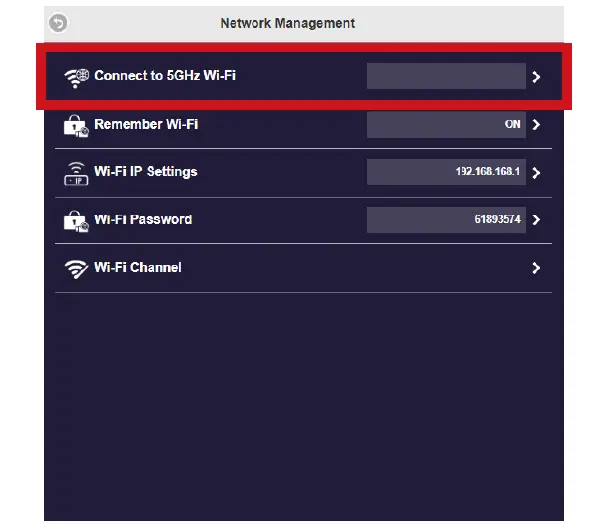
Task: Click the Wi-Fi Password lock icon
Action: point(76,220)
